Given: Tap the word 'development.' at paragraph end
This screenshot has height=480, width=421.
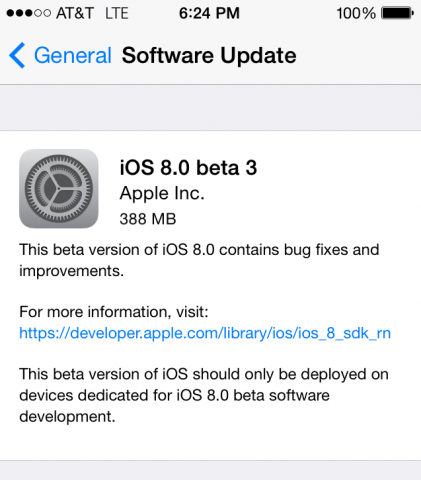Looking at the screenshot, I should coord(67,417).
